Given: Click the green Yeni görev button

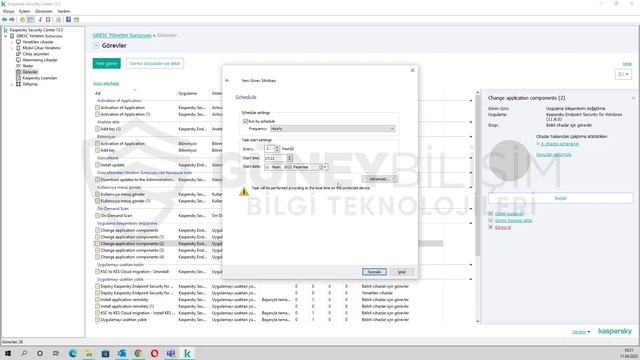Looking at the screenshot, I should pos(107,64).
